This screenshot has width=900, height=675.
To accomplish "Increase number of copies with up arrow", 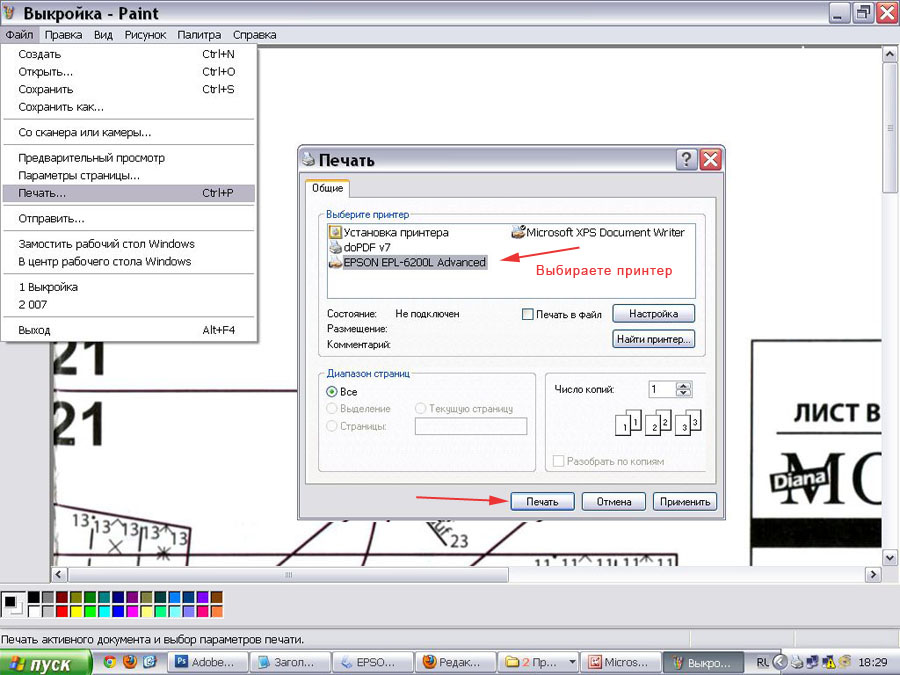I will 684,386.
